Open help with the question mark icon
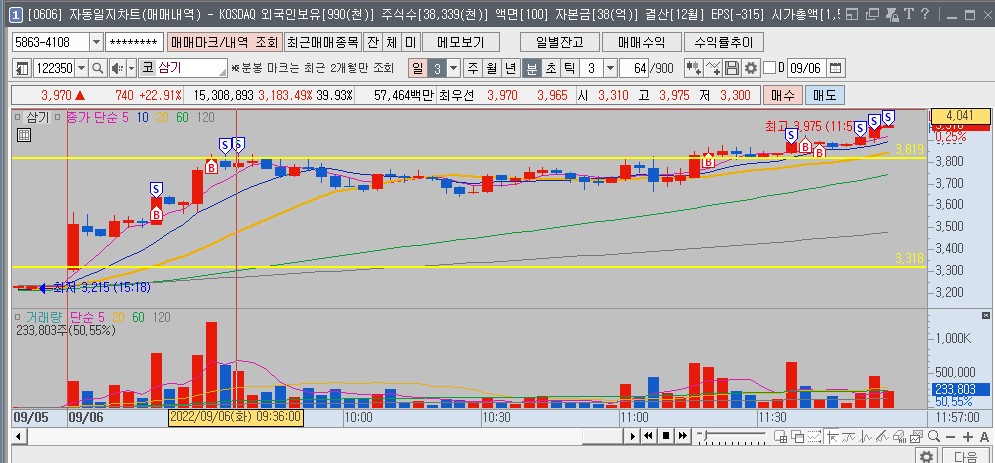This screenshot has height=463, width=995. tap(925, 14)
